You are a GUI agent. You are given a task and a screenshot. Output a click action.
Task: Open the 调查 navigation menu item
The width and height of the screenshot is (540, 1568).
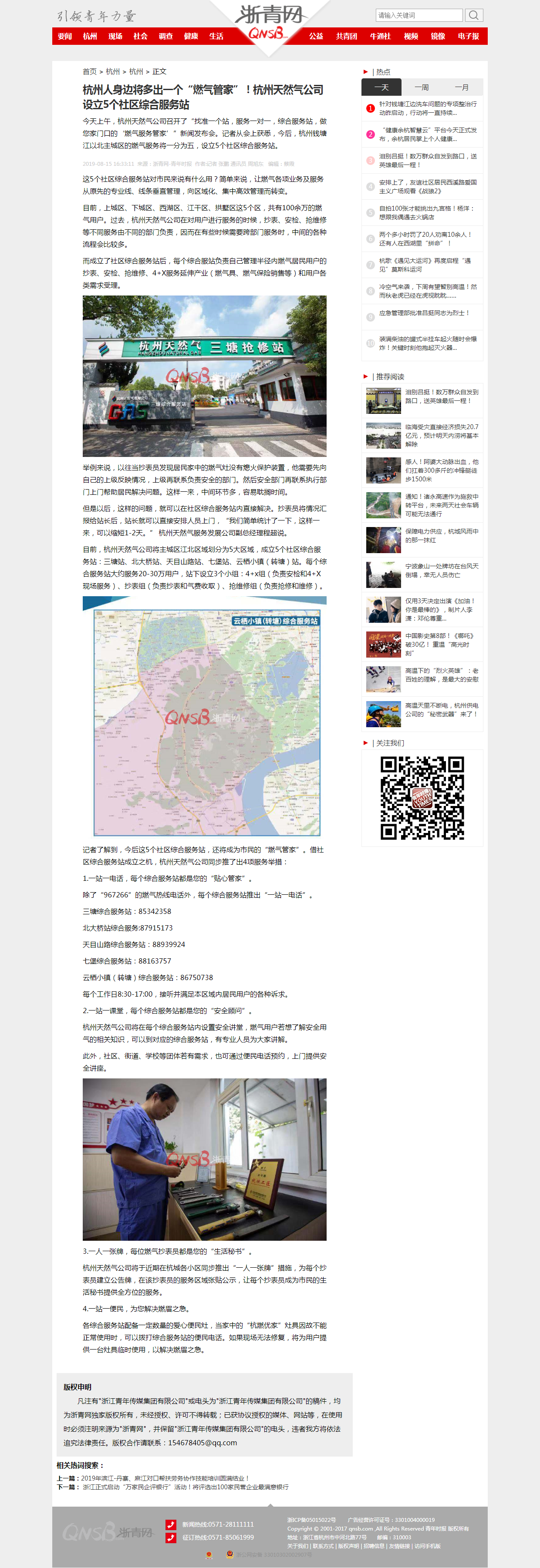[x=165, y=37]
